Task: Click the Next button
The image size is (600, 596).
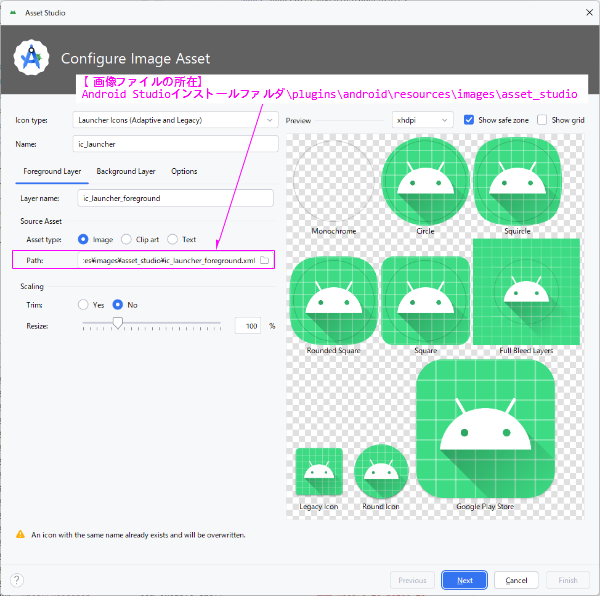Action: pos(465,580)
